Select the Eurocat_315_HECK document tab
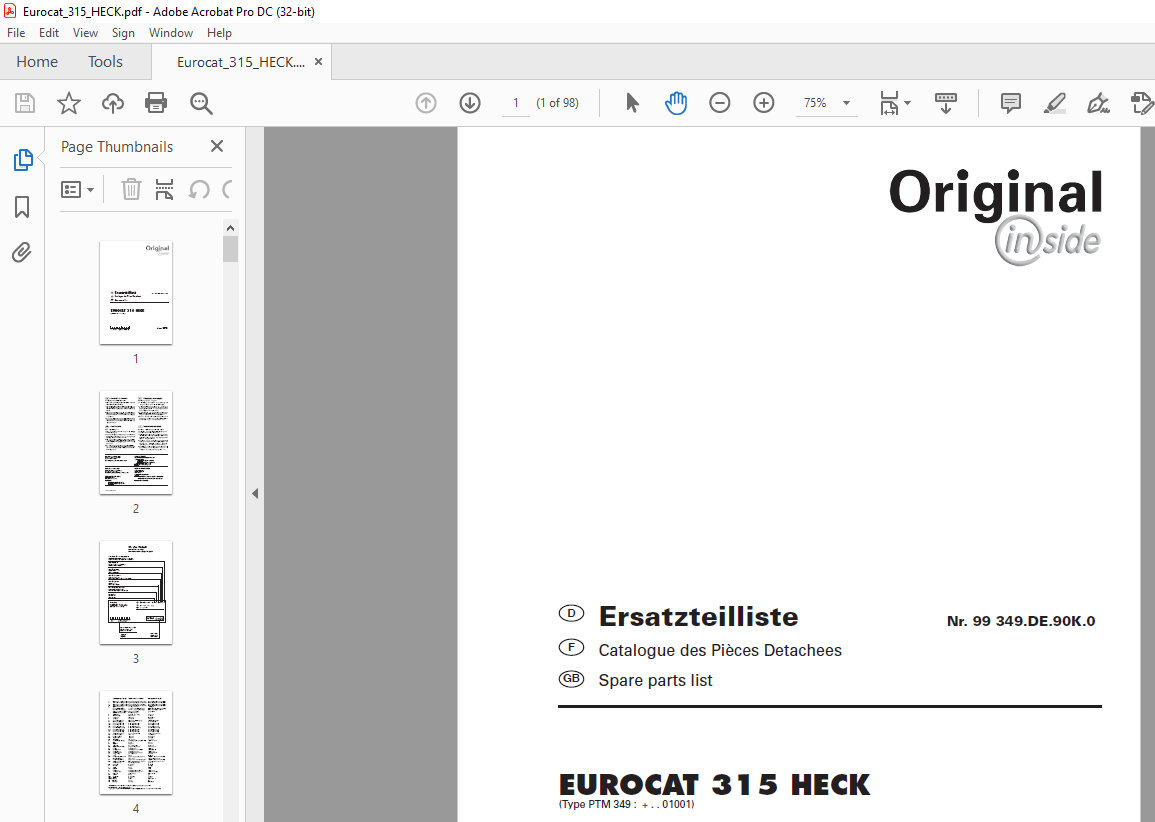The height and width of the screenshot is (822, 1155). pyautogui.click(x=241, y=62)
